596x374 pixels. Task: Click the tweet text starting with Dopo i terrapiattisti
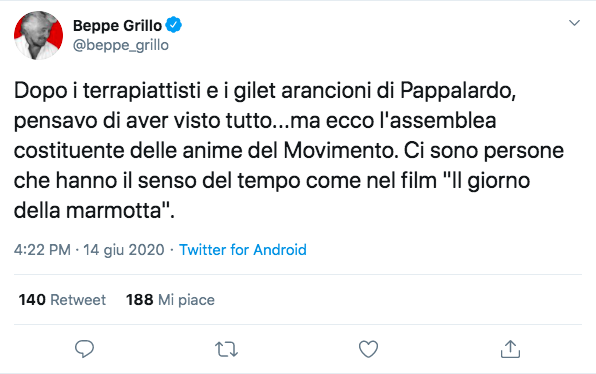pos(289,150)
